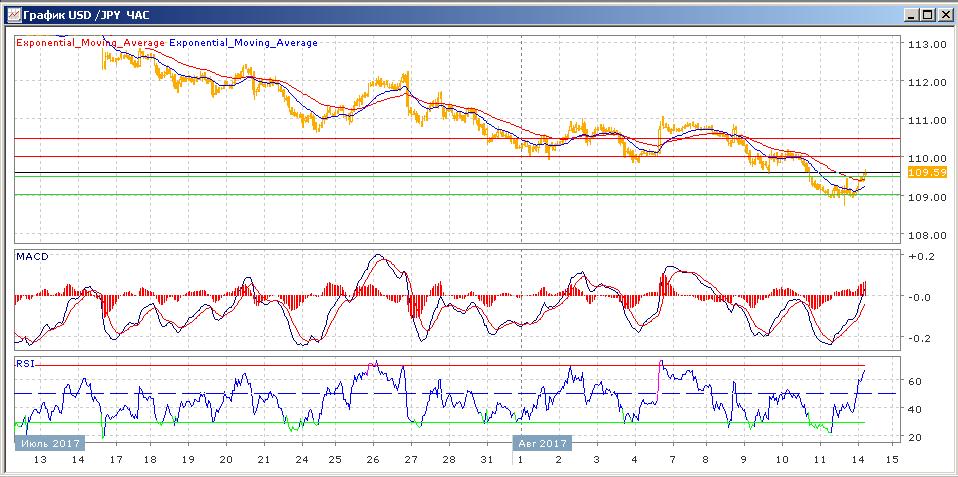Click the RSI axis label 20
This screenshot has width=958, height=477.
tap(916, 437)
